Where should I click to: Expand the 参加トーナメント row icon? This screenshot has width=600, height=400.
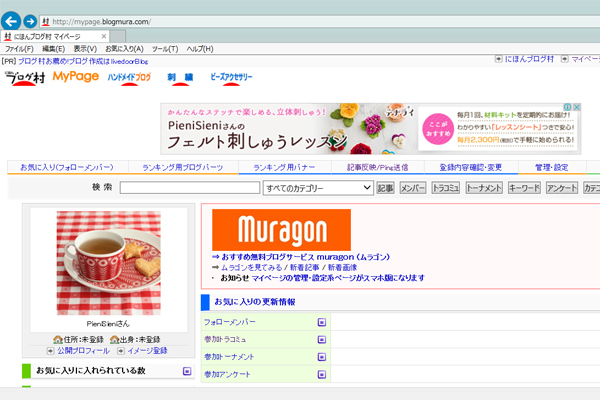(x=322, y=357)
